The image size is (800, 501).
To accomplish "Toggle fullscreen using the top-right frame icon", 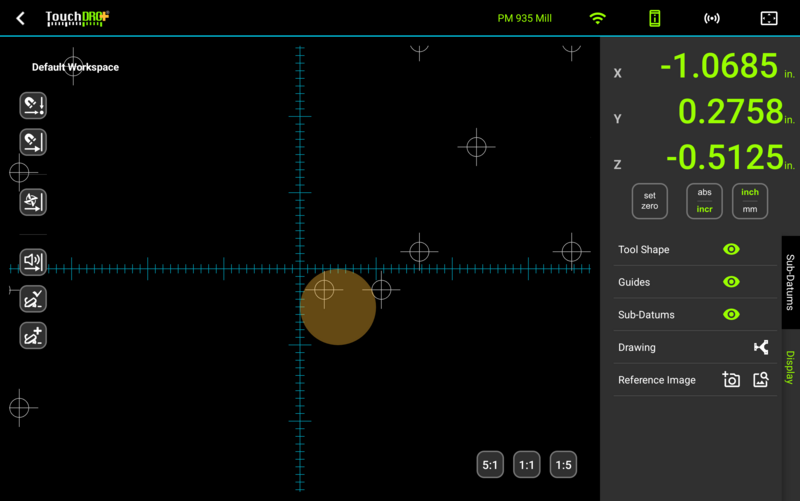I will point(769,18).
